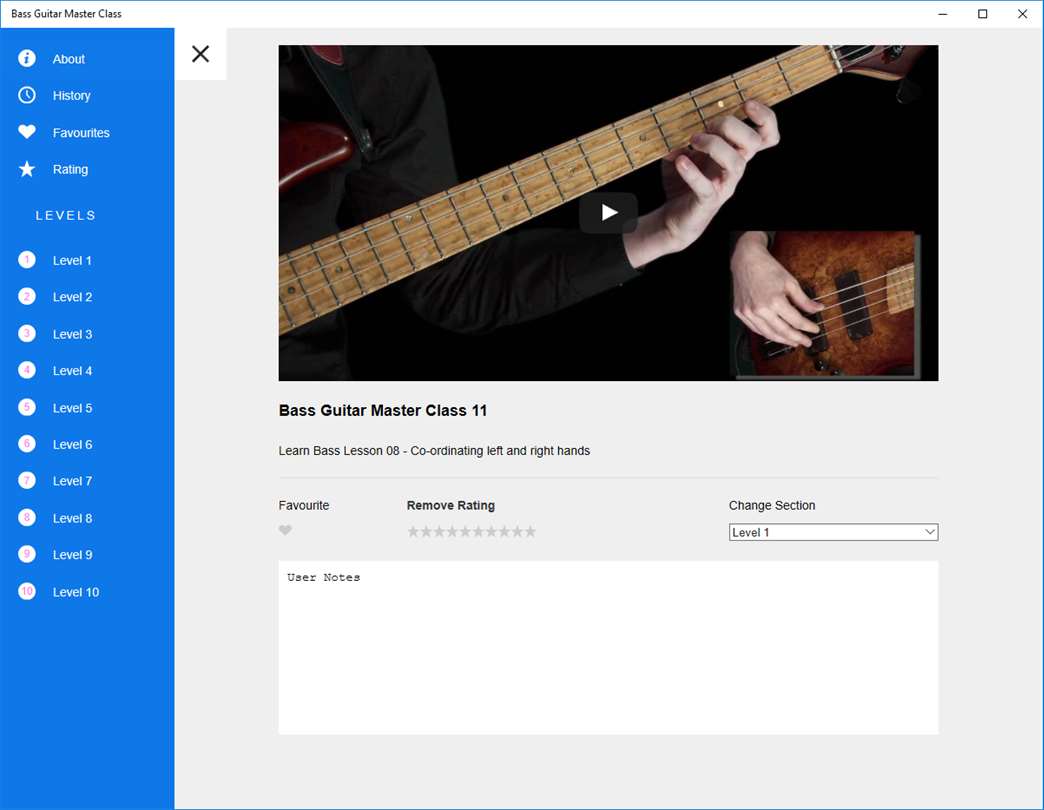Go to Level 10 label
This screenshot has height=810, width=1044.
coord(75,592)
